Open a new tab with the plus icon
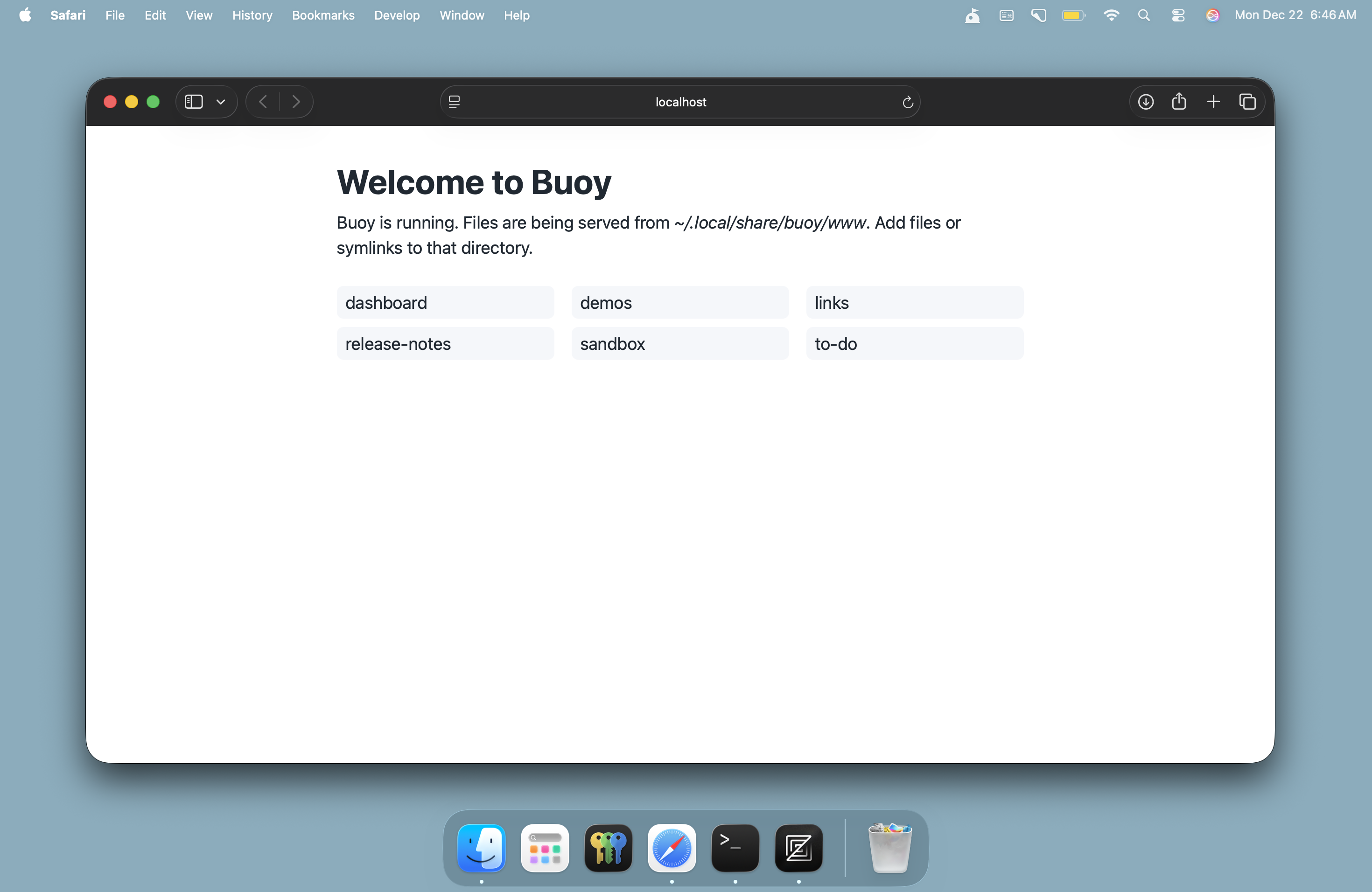Viewport: 1372px width, 892px height. click(x=1213, y=102)
